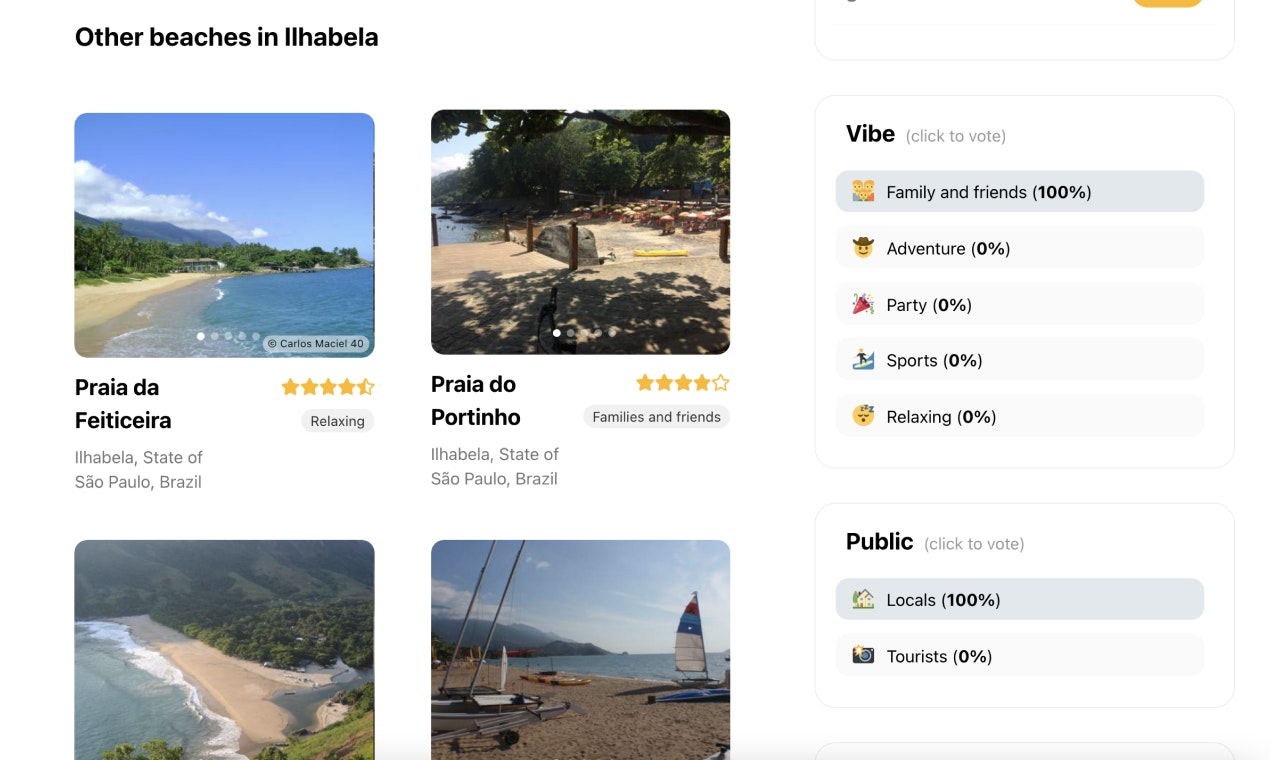Select the second carousel dot on Praia da Feiticeira
The height and width of the screenshot is (760, 1270).
click(214, 336)
